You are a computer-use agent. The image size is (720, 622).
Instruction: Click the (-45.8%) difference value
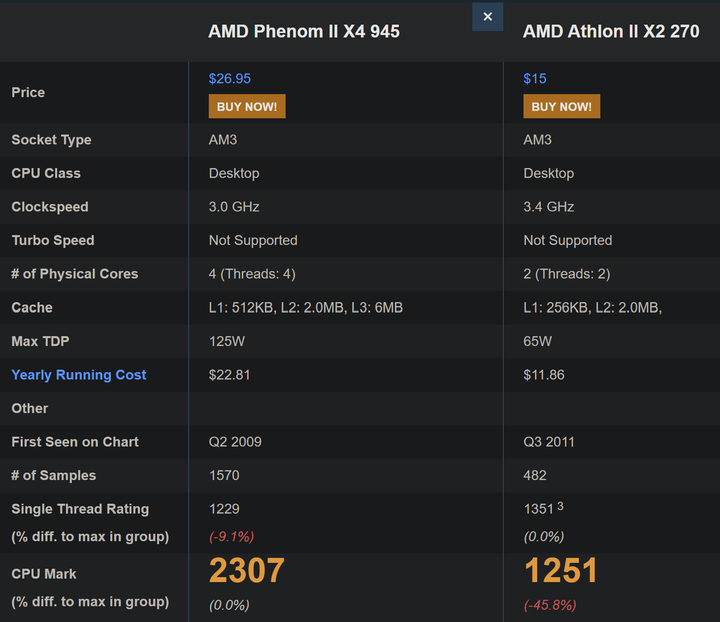[550, 605]
